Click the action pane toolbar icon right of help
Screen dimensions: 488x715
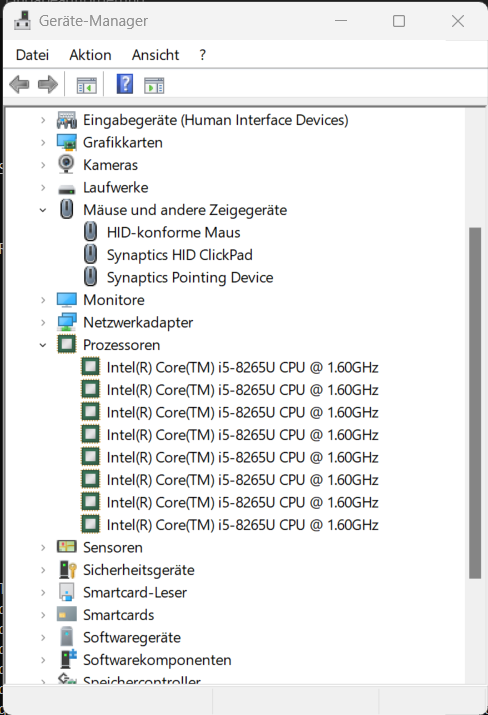pos(154,85)
